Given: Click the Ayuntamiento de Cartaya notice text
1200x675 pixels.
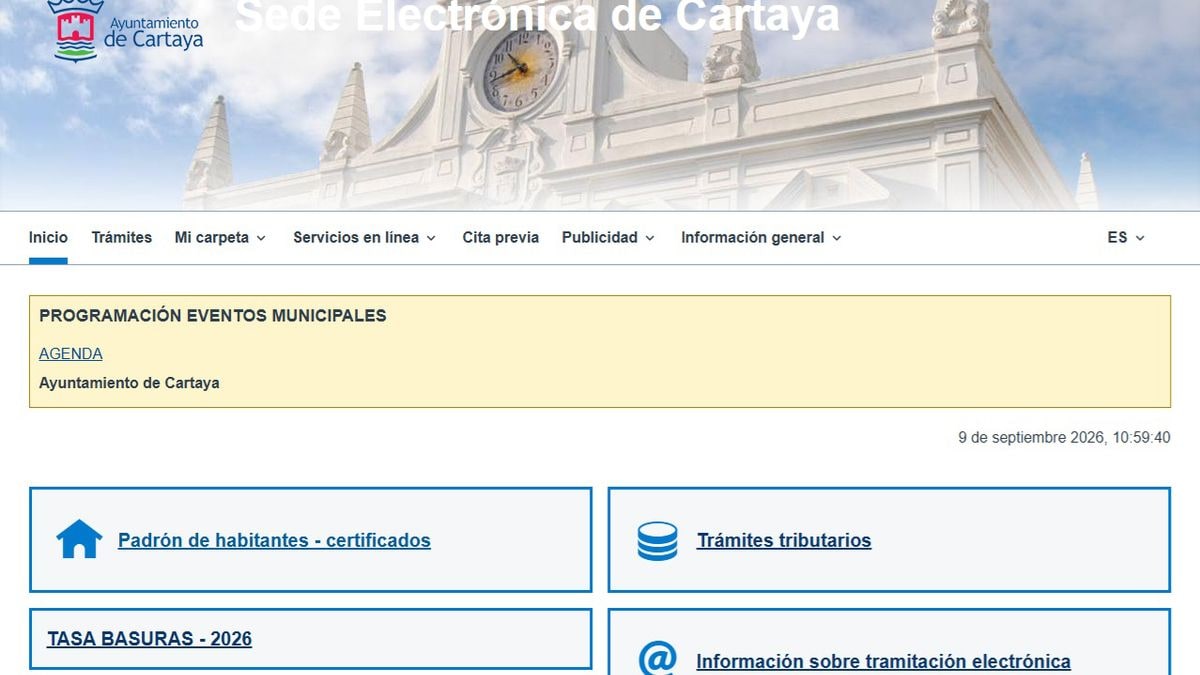Looking at the screenshot, I should coord(129,383).
